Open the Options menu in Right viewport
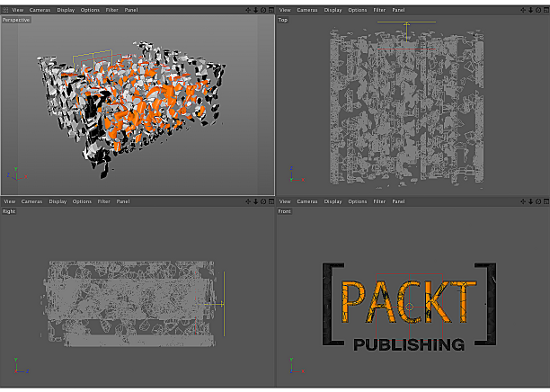The image size is (550, 392). point(82,201)
